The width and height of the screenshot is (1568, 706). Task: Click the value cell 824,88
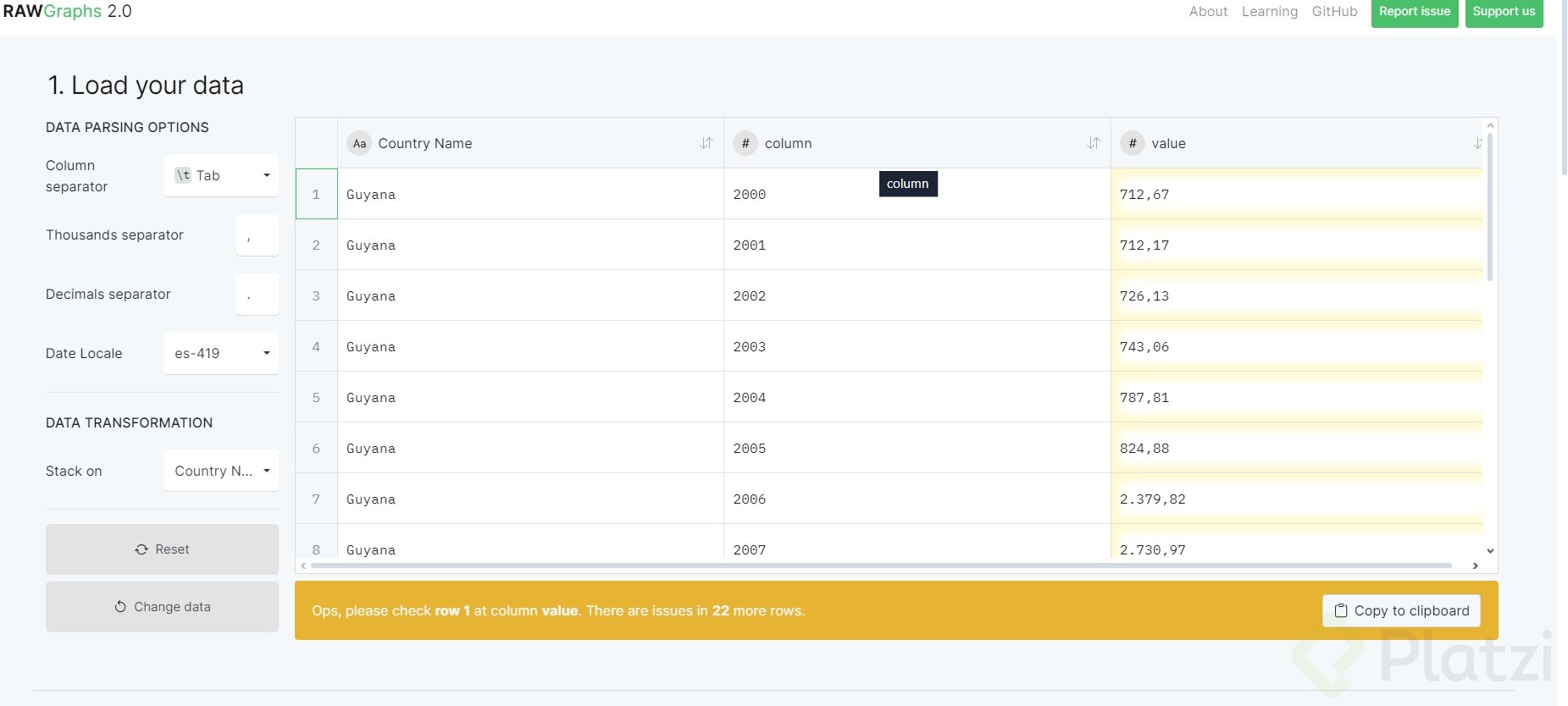[x=1297, y=448]
